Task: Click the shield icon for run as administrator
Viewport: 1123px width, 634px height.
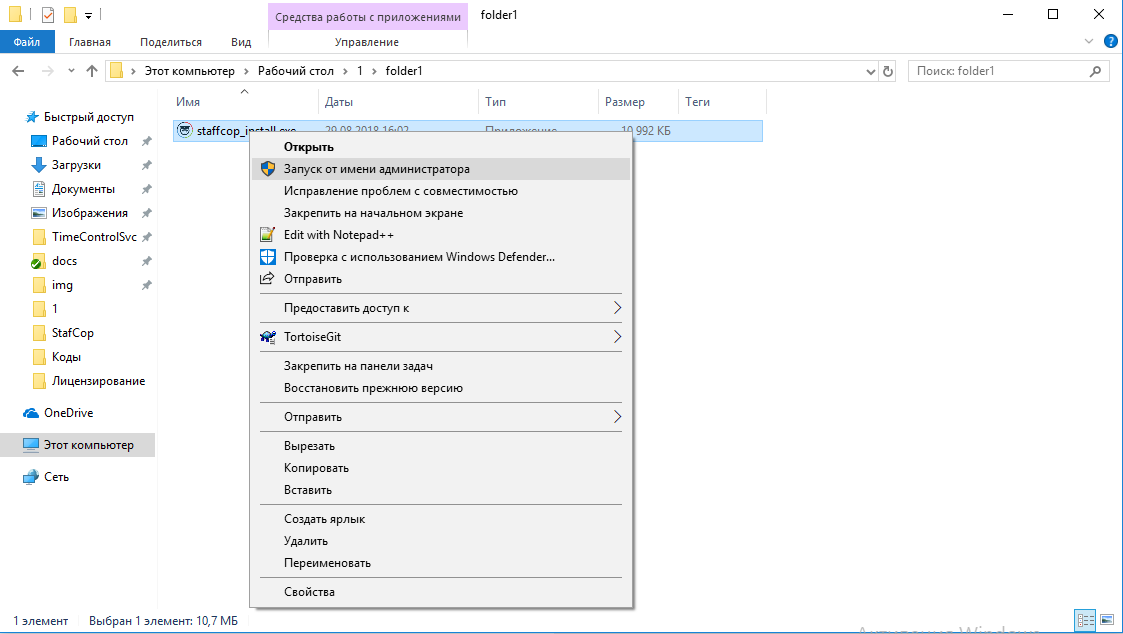Action: click(268, 169)
